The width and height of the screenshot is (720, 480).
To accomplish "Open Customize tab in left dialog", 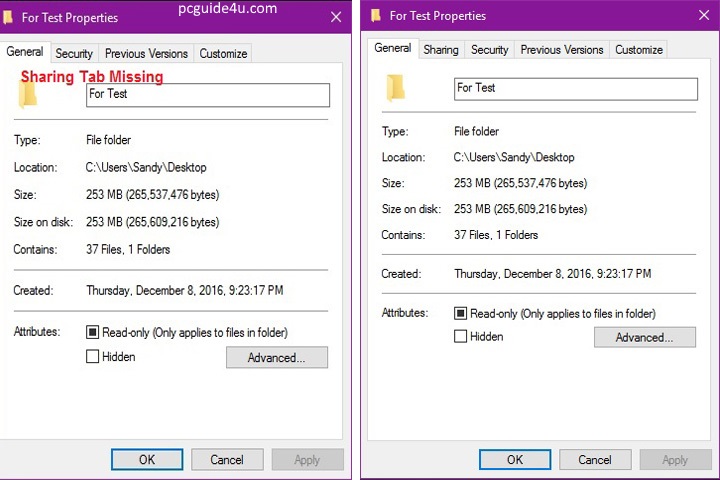I will click(x=223, y=54).
